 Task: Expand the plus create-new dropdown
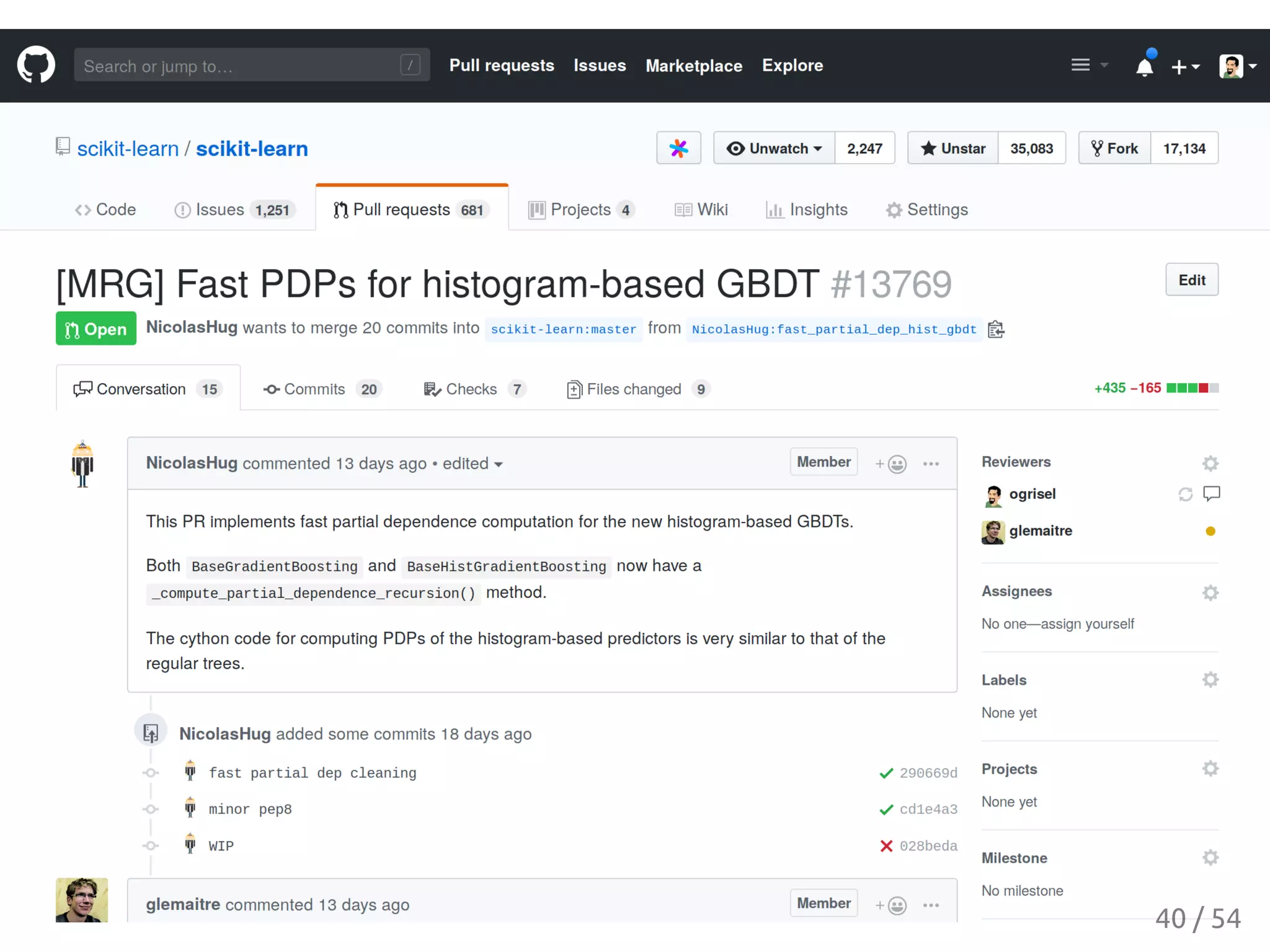pos(1185,66)
